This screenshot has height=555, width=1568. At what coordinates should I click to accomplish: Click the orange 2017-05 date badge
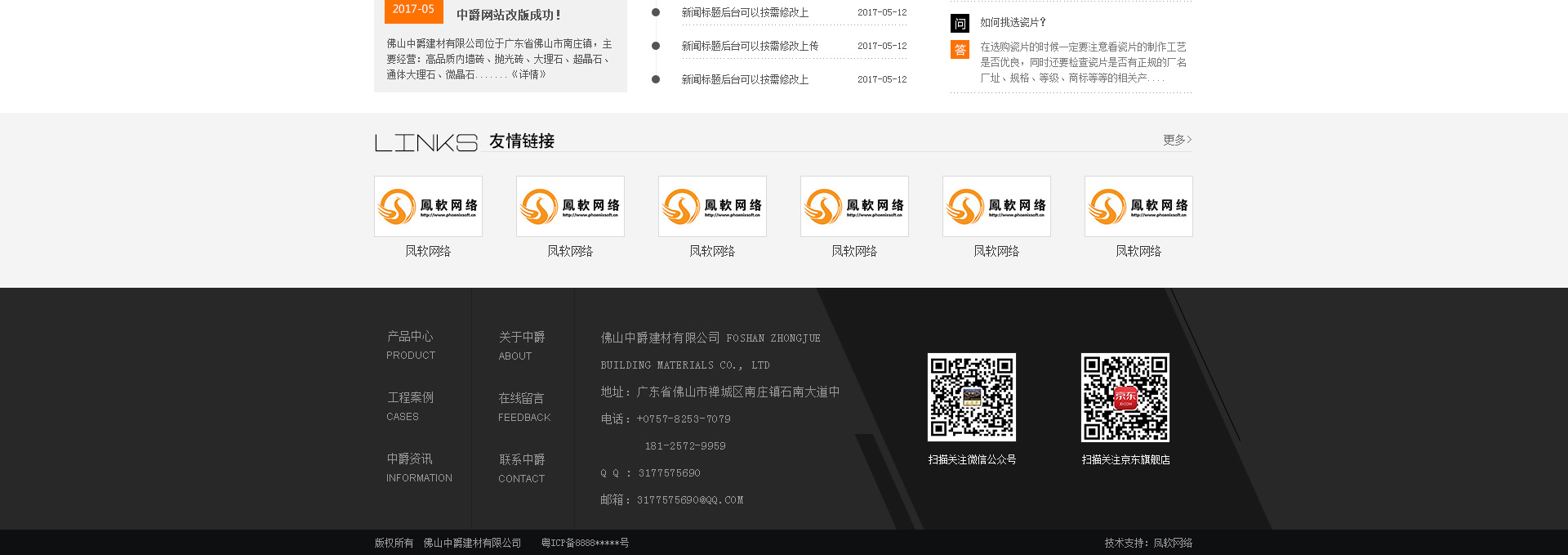413,10
